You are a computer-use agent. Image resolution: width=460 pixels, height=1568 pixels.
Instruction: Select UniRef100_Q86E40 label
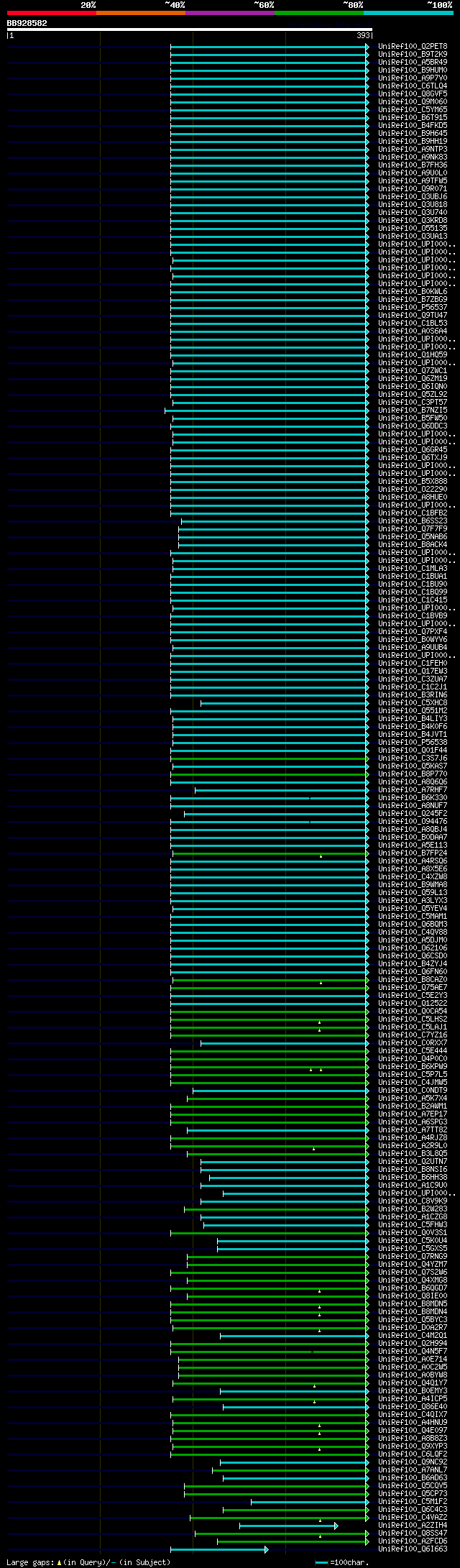[413, 1407]
